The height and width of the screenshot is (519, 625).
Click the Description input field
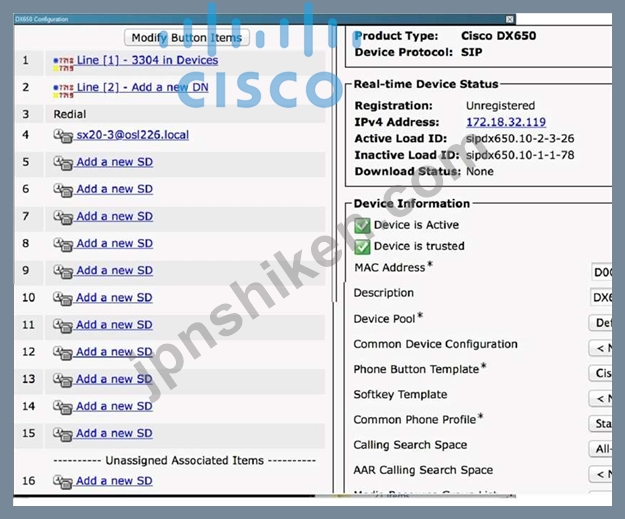601,297
